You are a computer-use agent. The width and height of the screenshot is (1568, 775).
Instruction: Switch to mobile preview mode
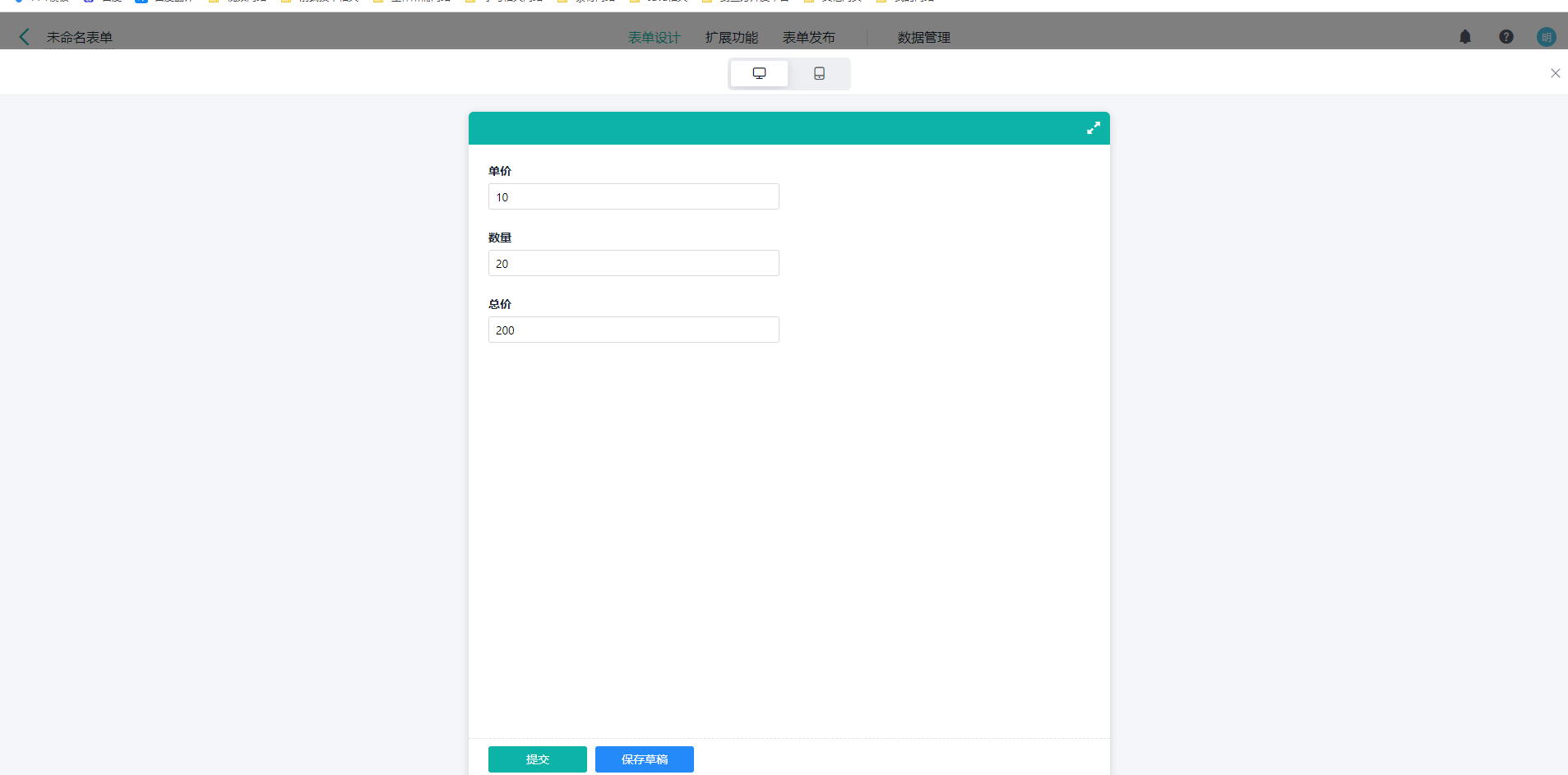[819, 73]
